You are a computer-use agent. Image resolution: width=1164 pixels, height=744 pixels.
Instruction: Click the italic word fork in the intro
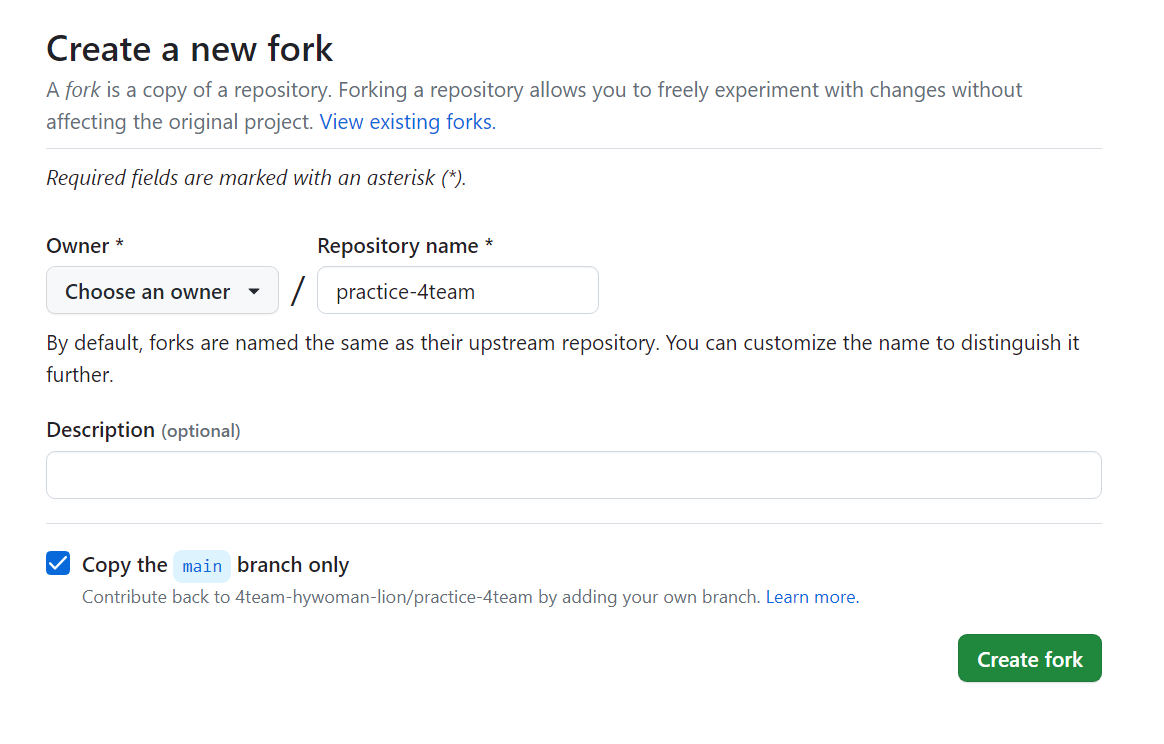(x=82, y=90)
